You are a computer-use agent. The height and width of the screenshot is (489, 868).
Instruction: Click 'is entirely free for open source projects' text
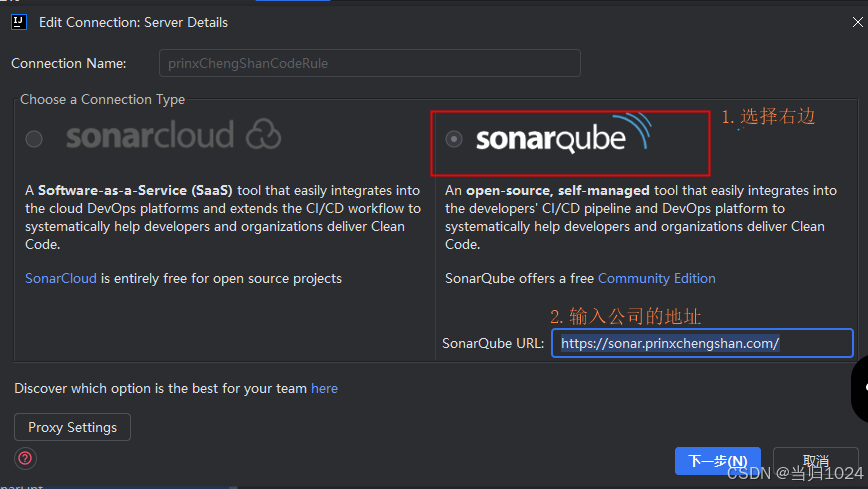click(x=221, y=279)
